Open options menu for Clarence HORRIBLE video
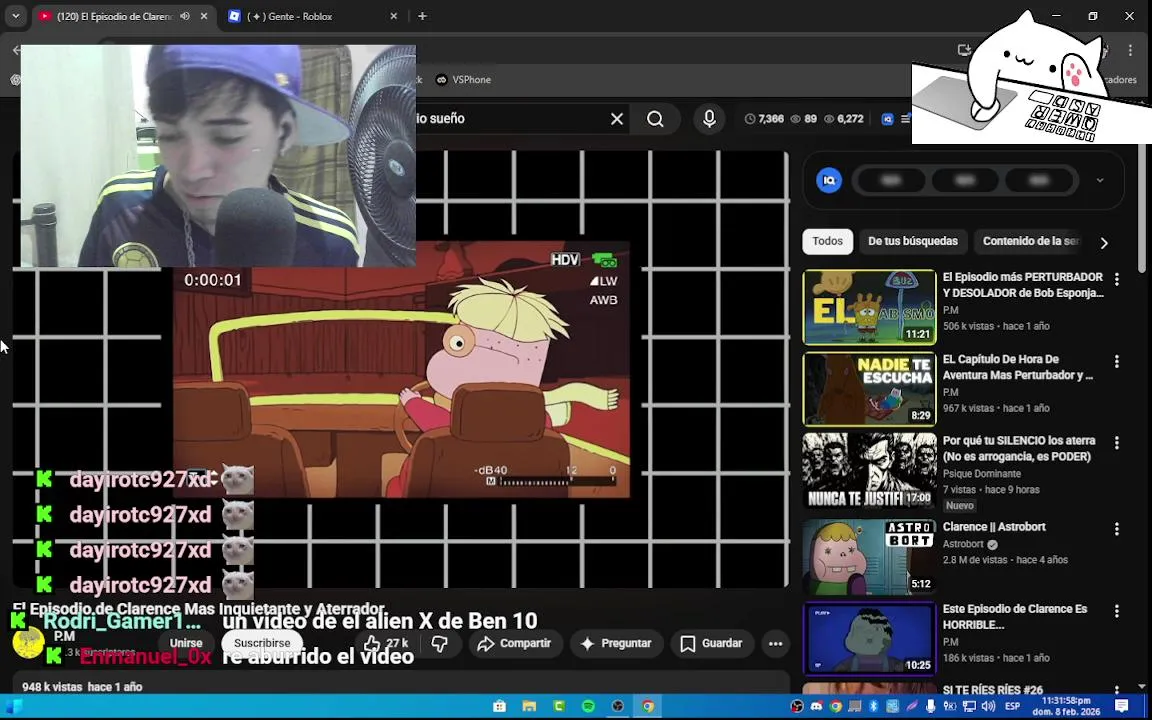The image size is (1152, 720). coord(1117,611)
